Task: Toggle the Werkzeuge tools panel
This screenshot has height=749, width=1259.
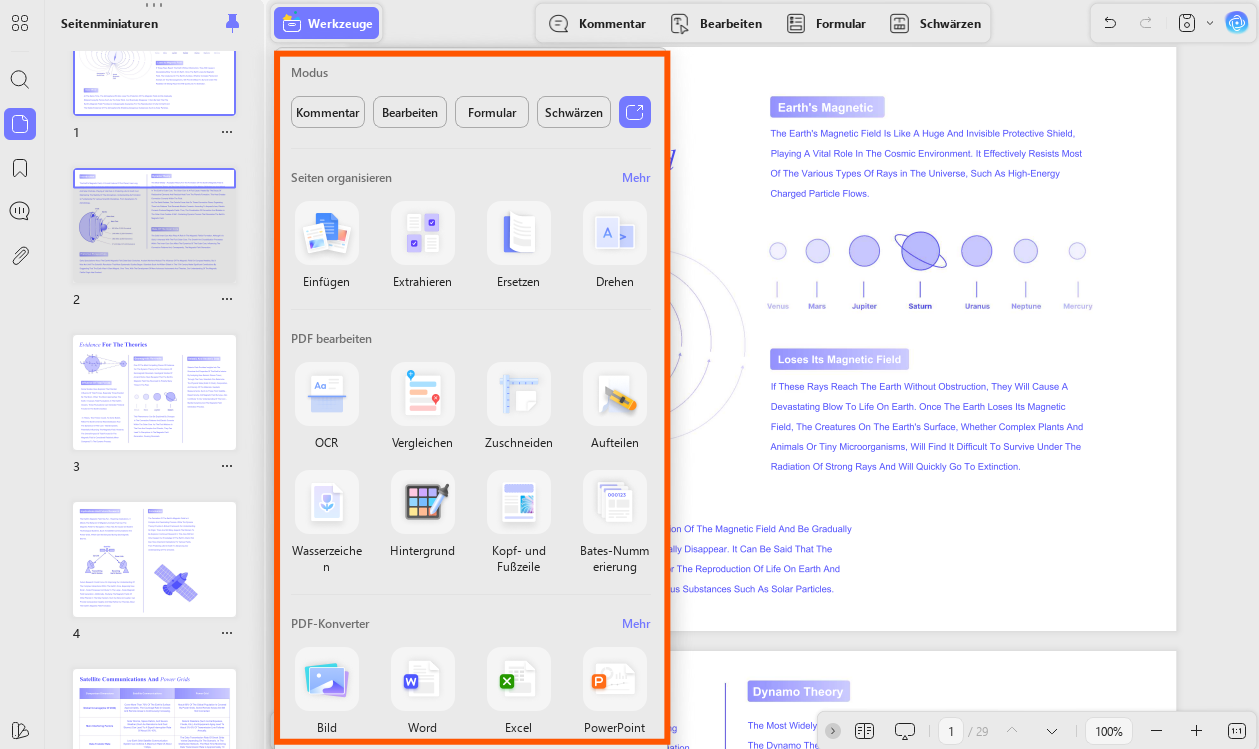Action: 327,23
